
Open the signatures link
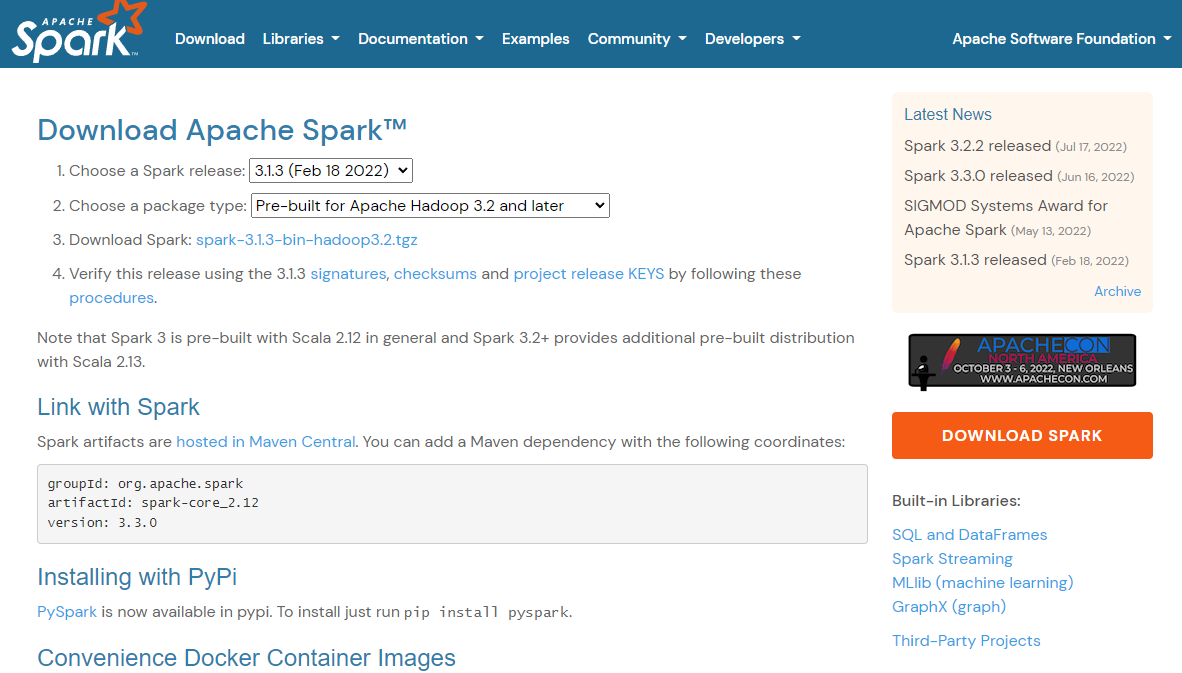pos(348,274)
